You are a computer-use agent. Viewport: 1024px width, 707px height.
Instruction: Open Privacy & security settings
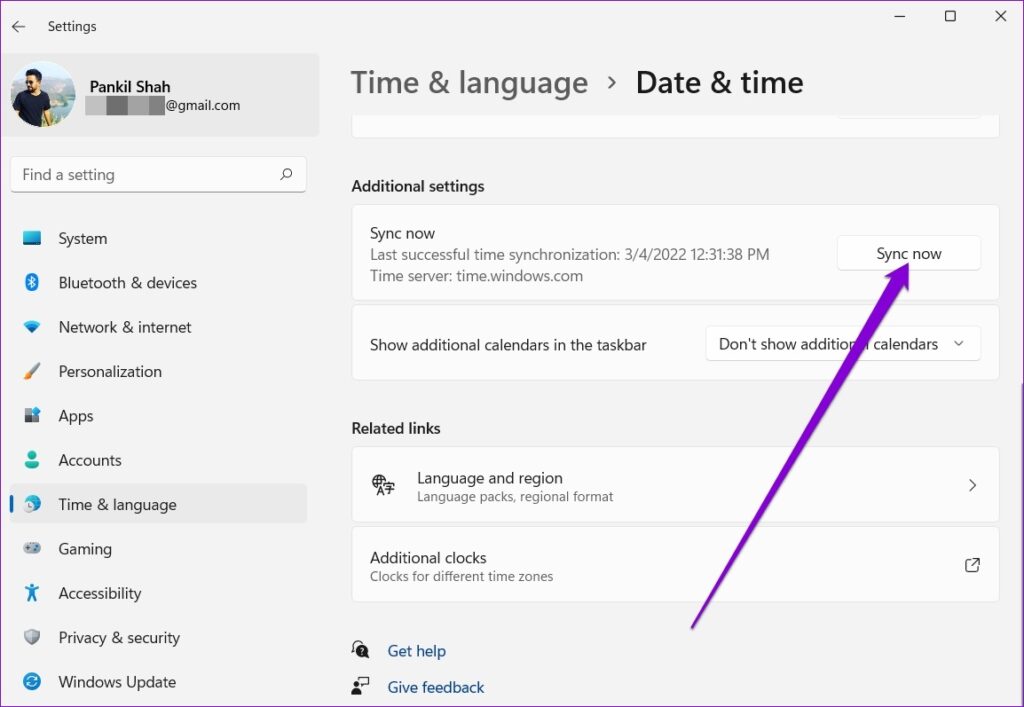(33, 638)
